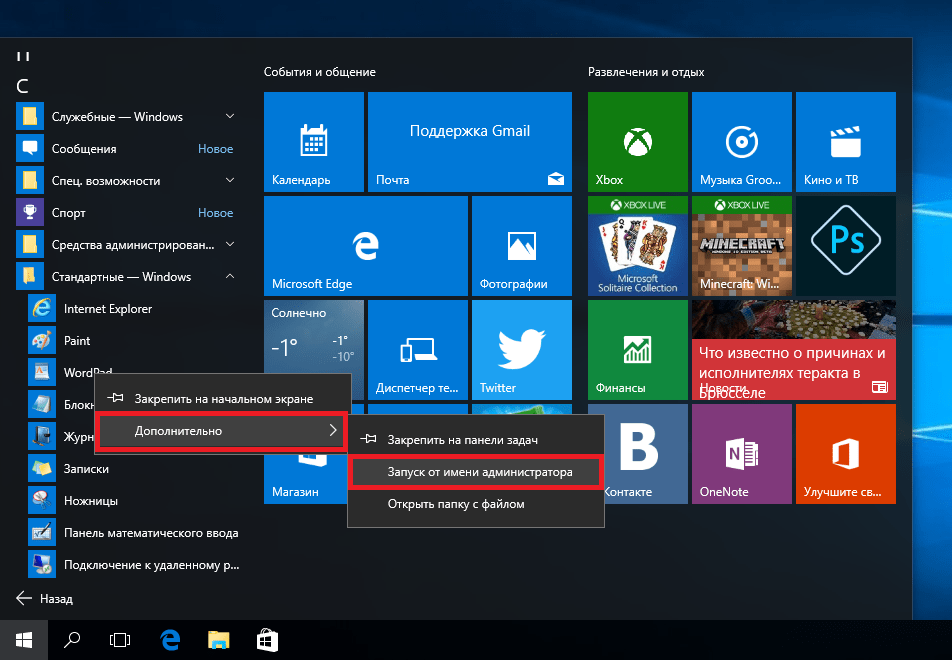The width and height of the screenshot is (952, 660).
Task: Open the OneNote tile
Action: coord(741,453)
